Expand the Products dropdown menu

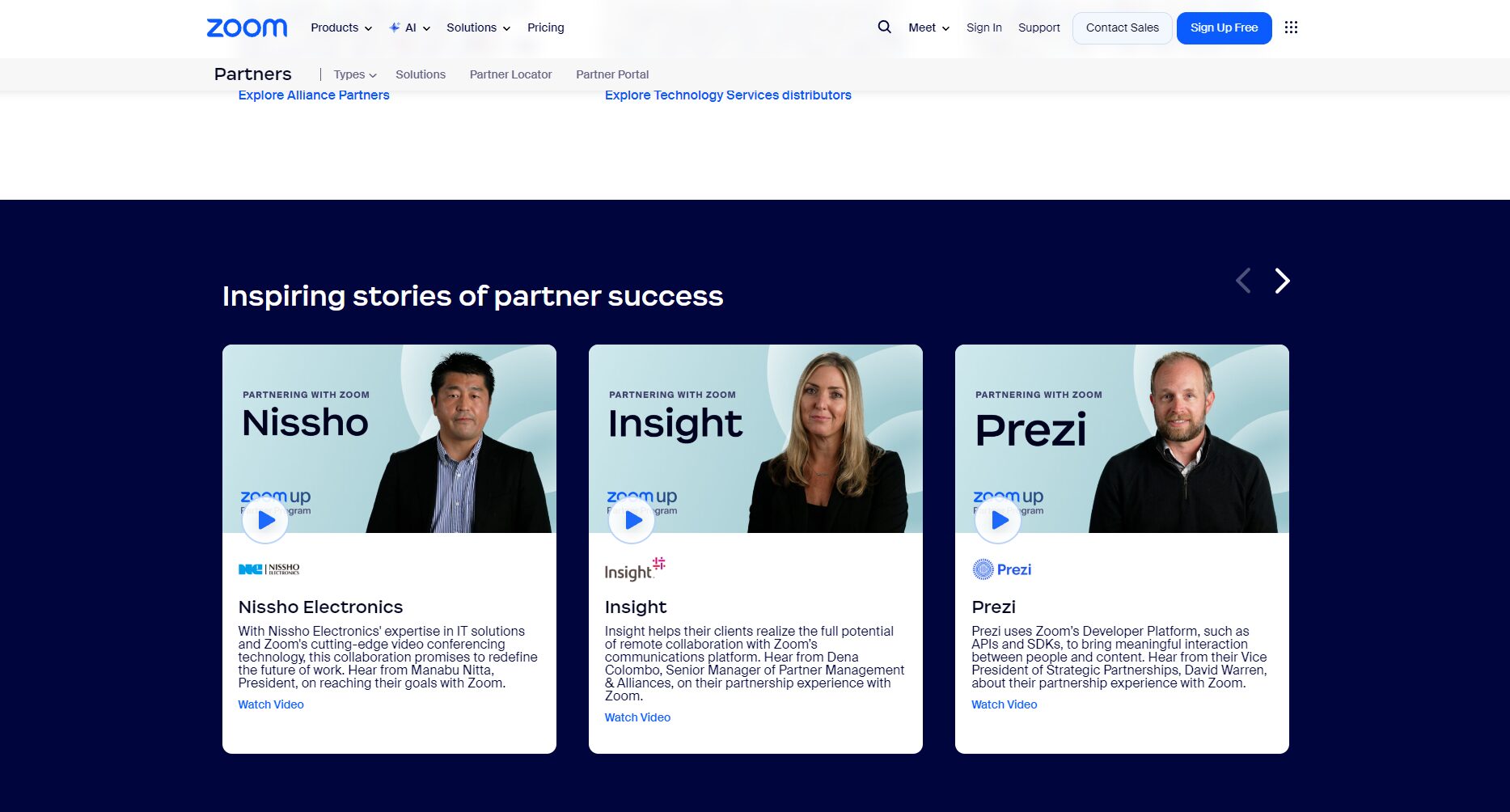click(341, 27)
